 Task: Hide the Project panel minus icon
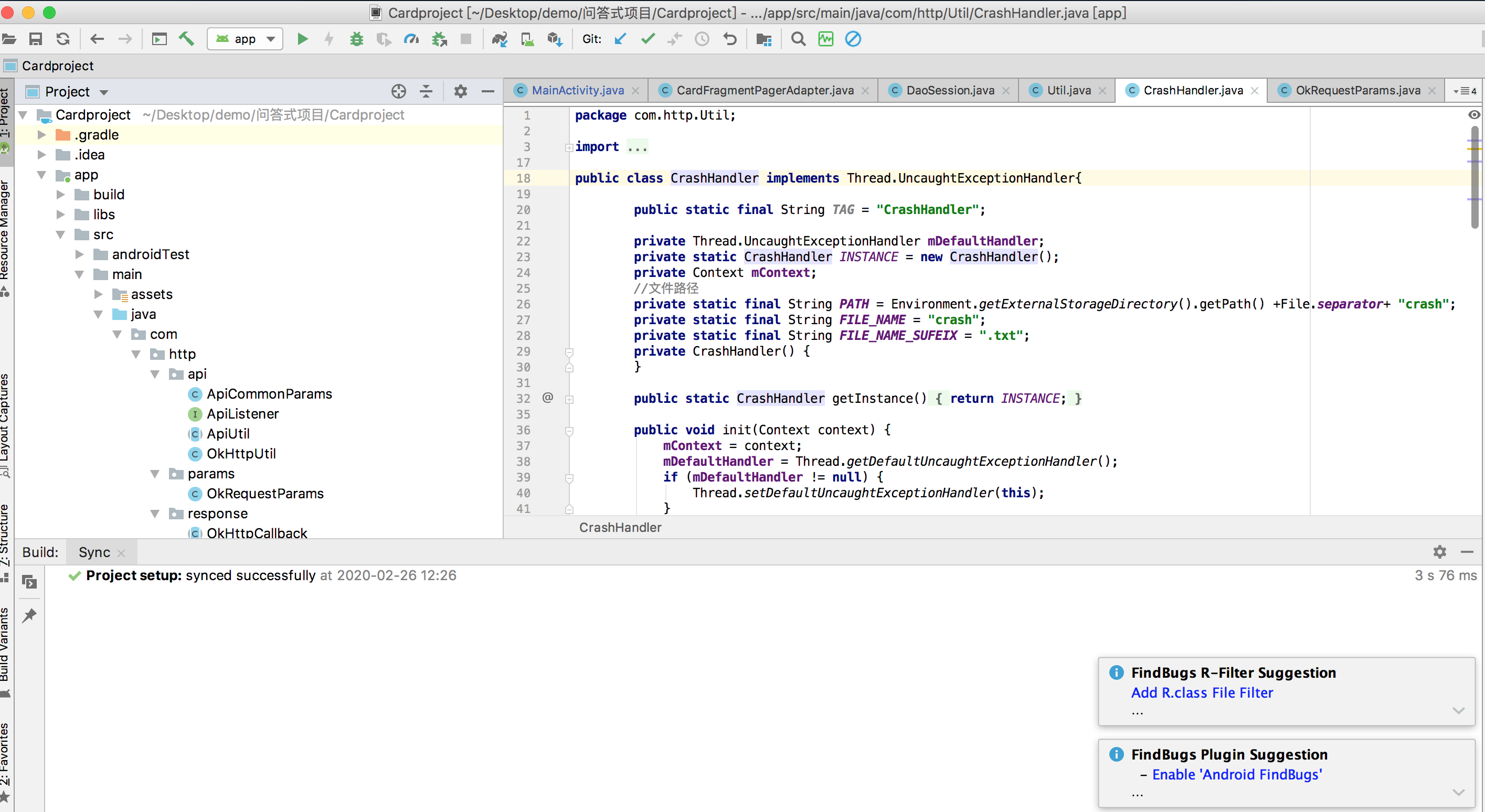(487, 92)
